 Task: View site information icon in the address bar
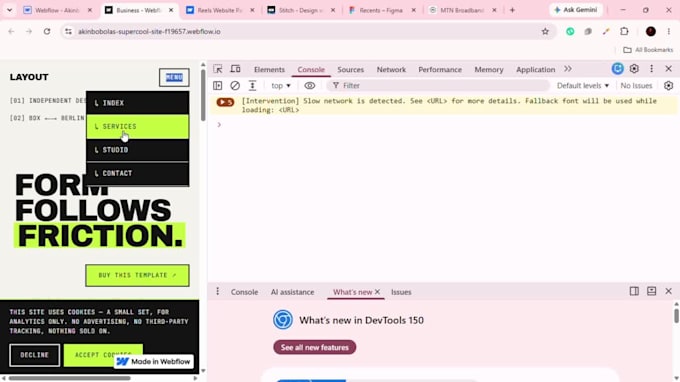(x=68, y=31)
